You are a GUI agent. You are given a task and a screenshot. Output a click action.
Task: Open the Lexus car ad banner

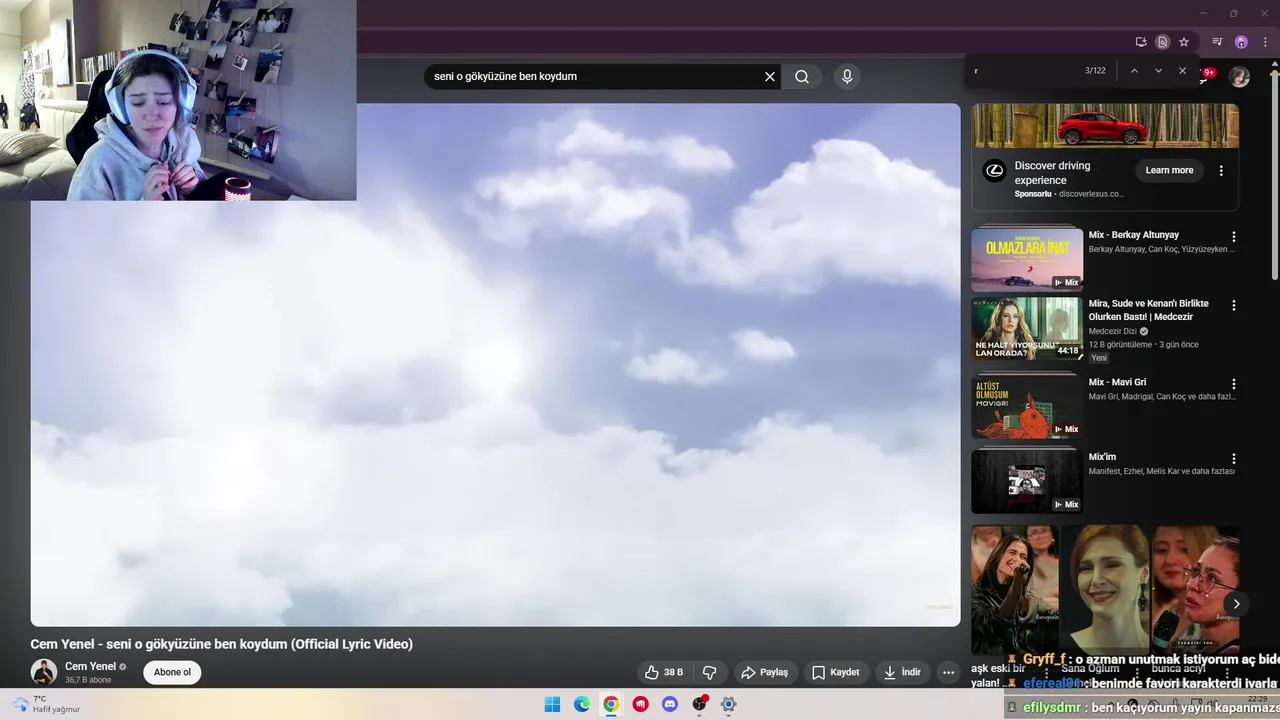[1105, 126]
